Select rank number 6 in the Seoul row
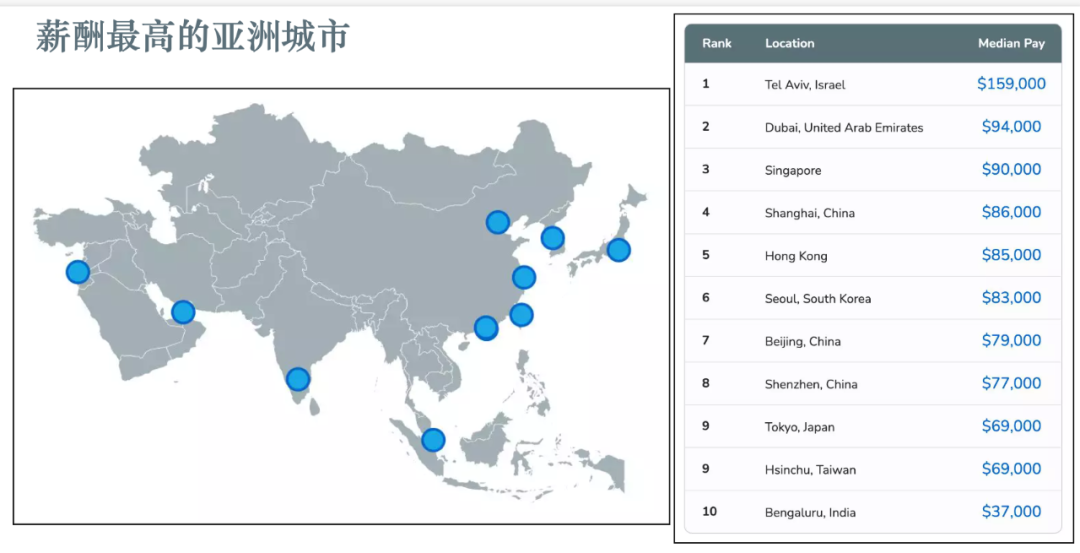The height and width of the screenshot is (553, 1080). coord(705,298)
